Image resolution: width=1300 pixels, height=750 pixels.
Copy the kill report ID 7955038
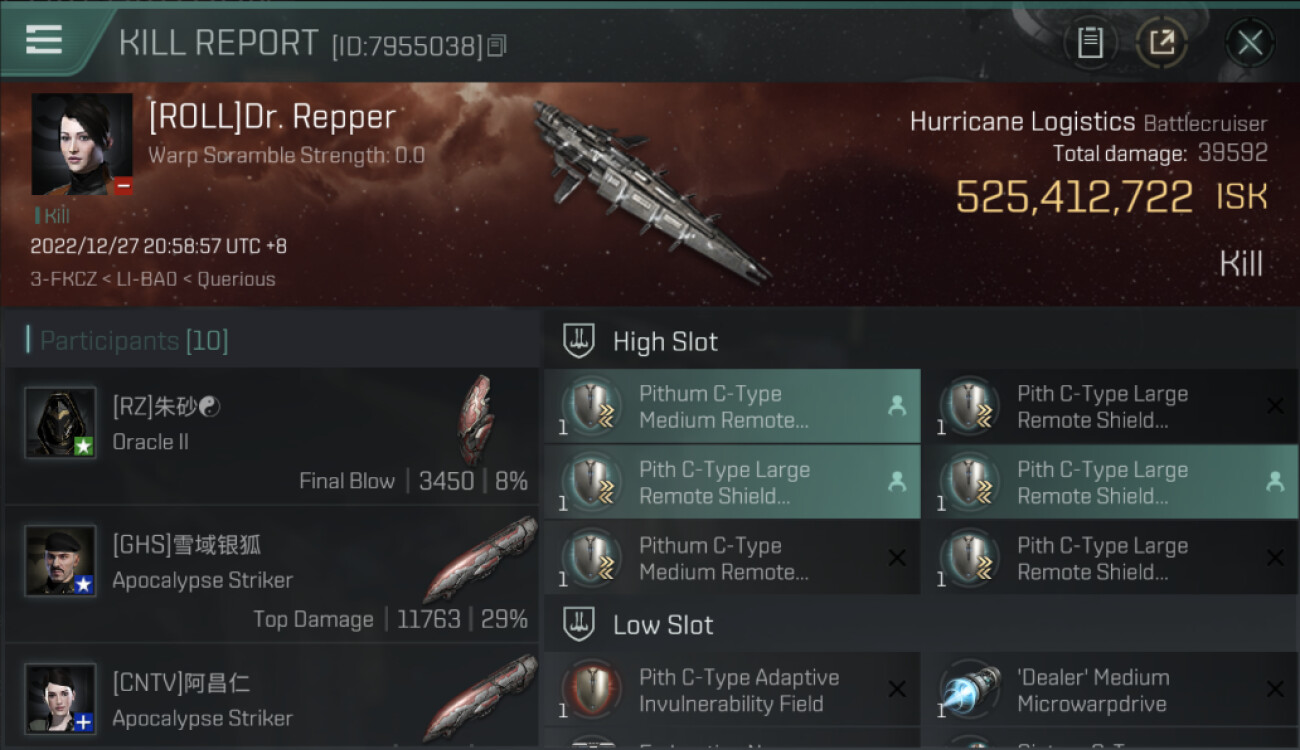pos(497,46)
